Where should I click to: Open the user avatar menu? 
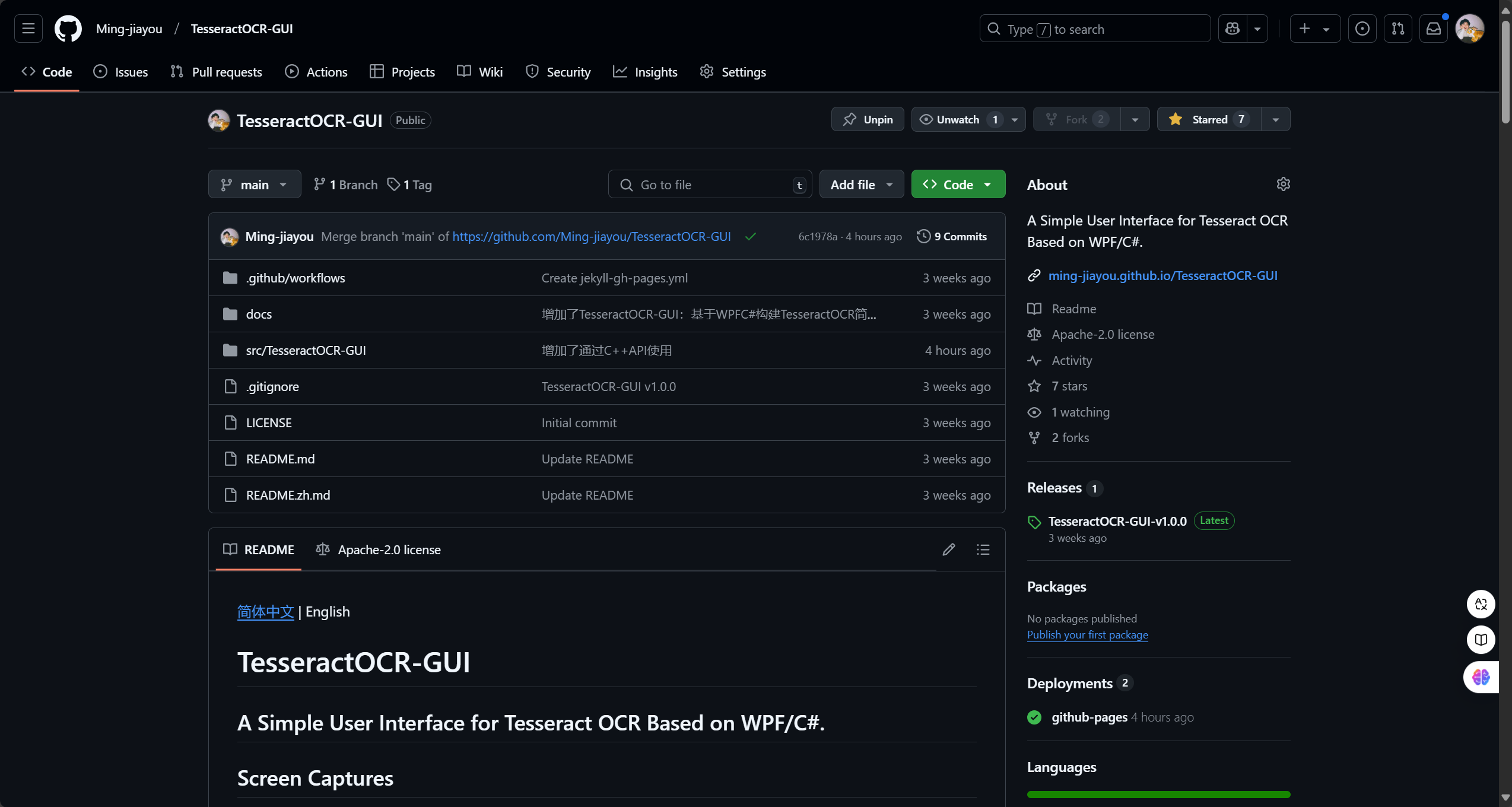[1470, 28]
